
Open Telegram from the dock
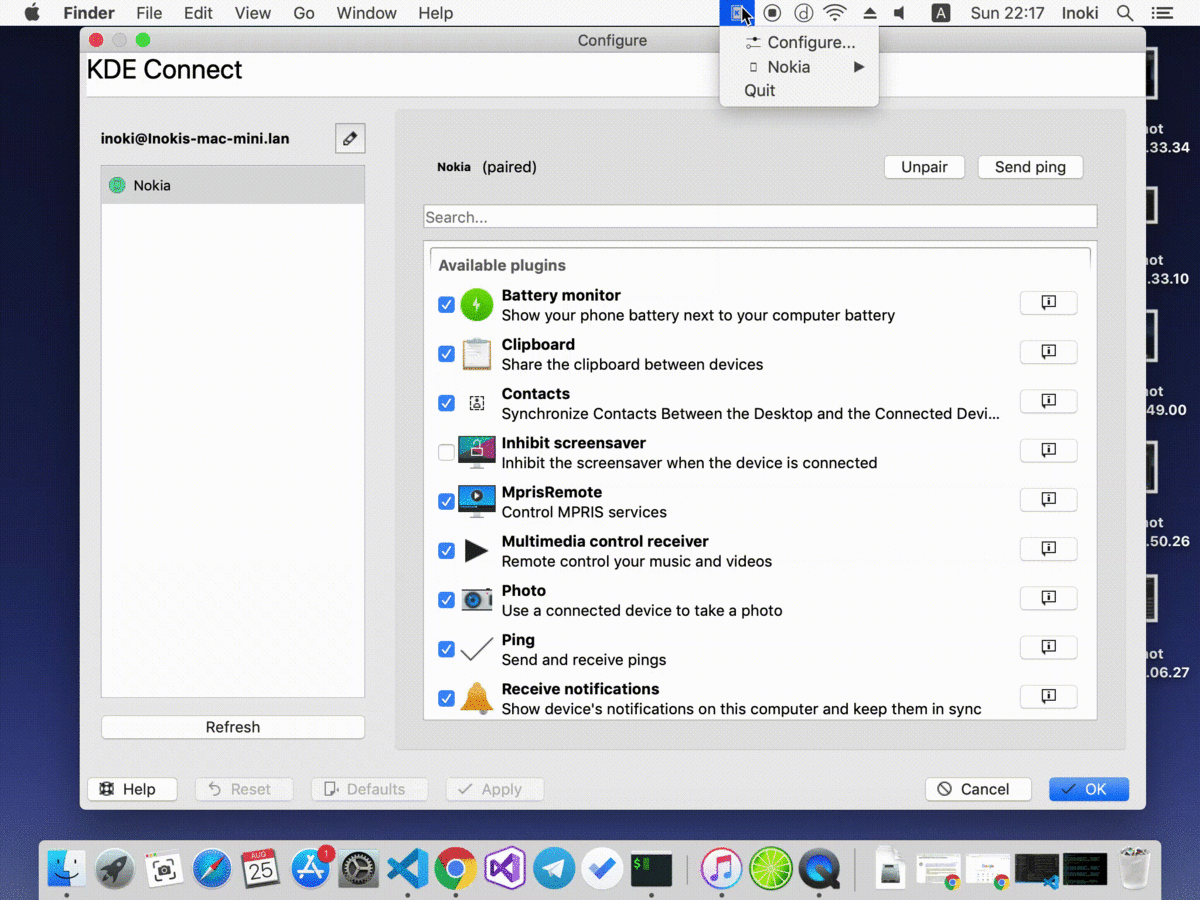pyautogui.click(x=553, y=869)
